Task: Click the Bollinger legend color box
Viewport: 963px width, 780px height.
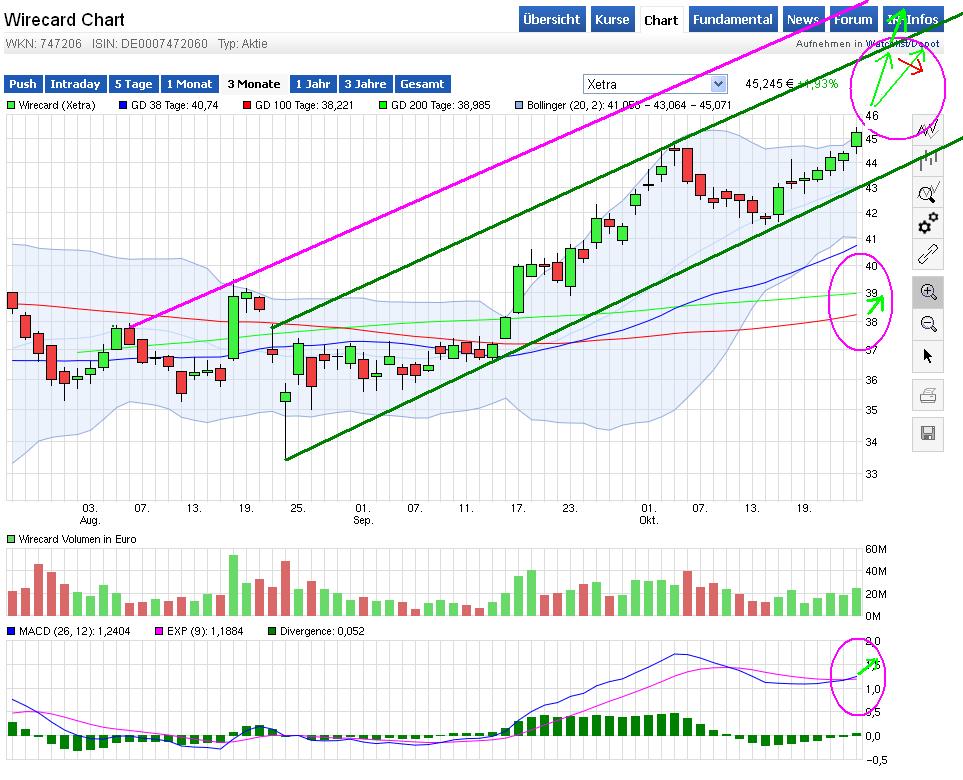Action: tap(519, 106)
